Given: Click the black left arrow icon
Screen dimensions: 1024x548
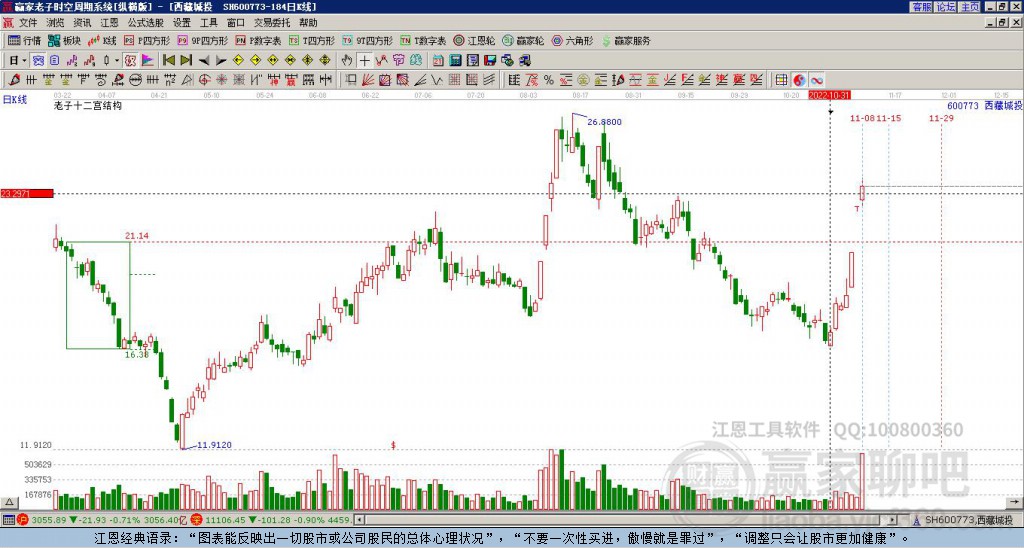Looking at the screenshot, I should (204, 61).
